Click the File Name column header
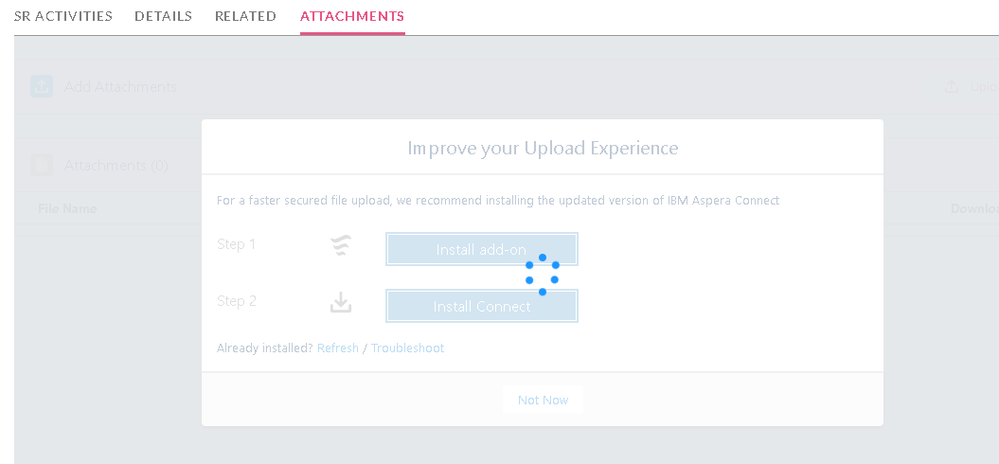Viewport: 999px width, 464px height. [x=68, y=208]
